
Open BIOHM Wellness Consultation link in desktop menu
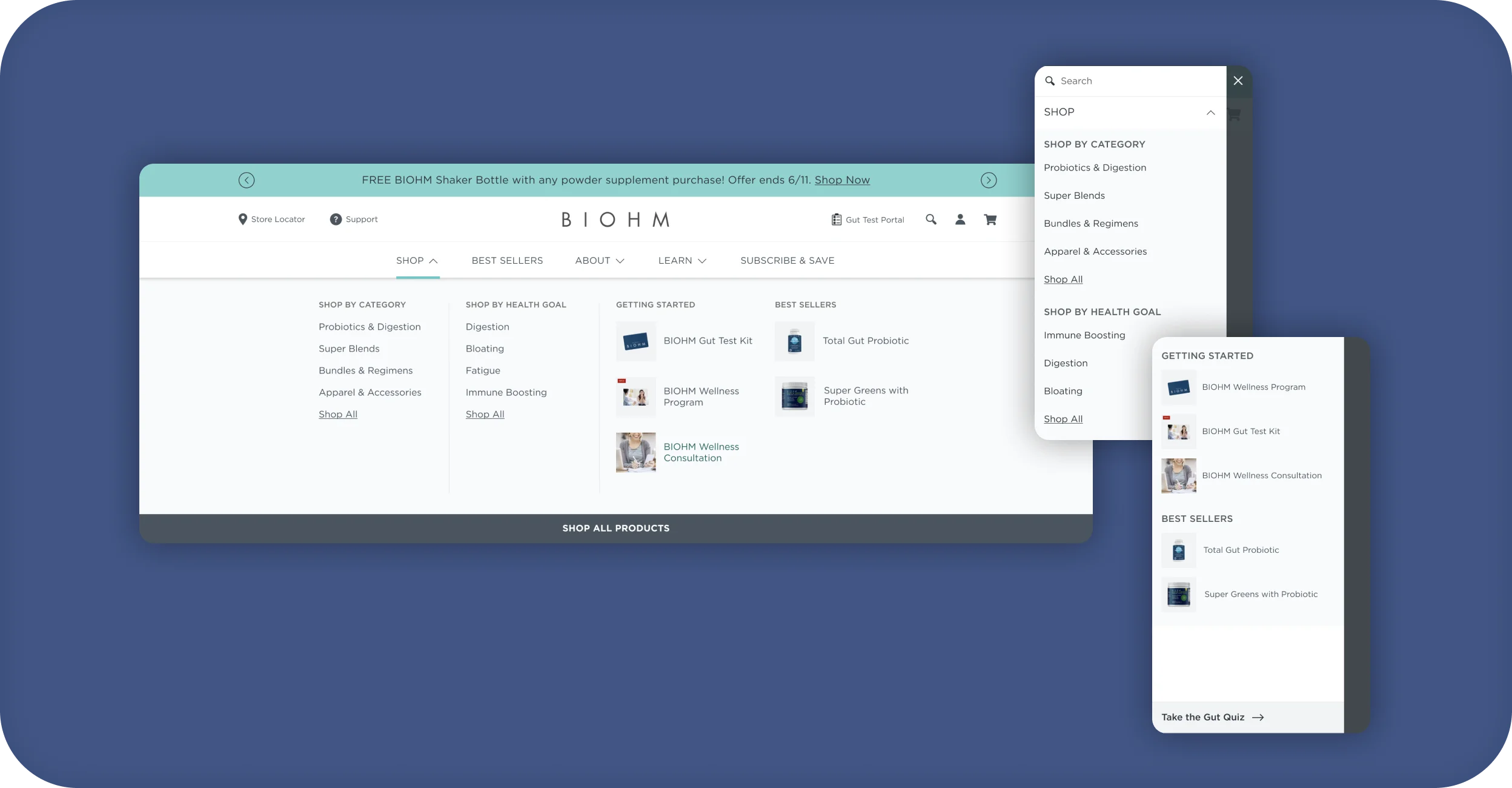(x=701, y=452)
